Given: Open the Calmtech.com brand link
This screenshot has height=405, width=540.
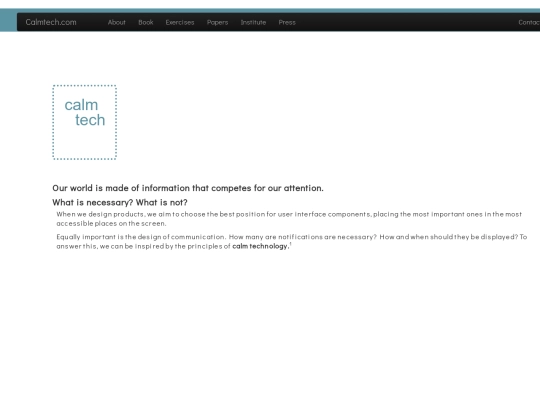Looking at the screenshot, I should point(51,22).
